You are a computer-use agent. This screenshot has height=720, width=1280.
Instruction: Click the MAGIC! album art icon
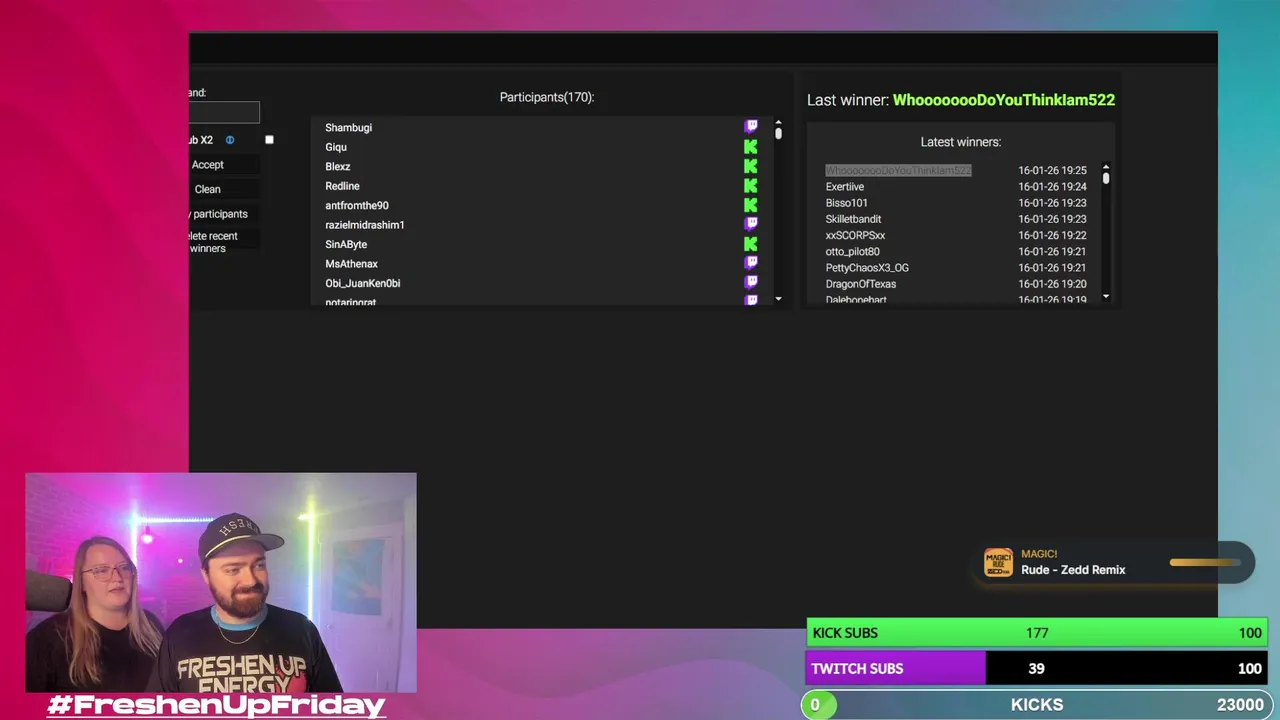pos(998,562)
